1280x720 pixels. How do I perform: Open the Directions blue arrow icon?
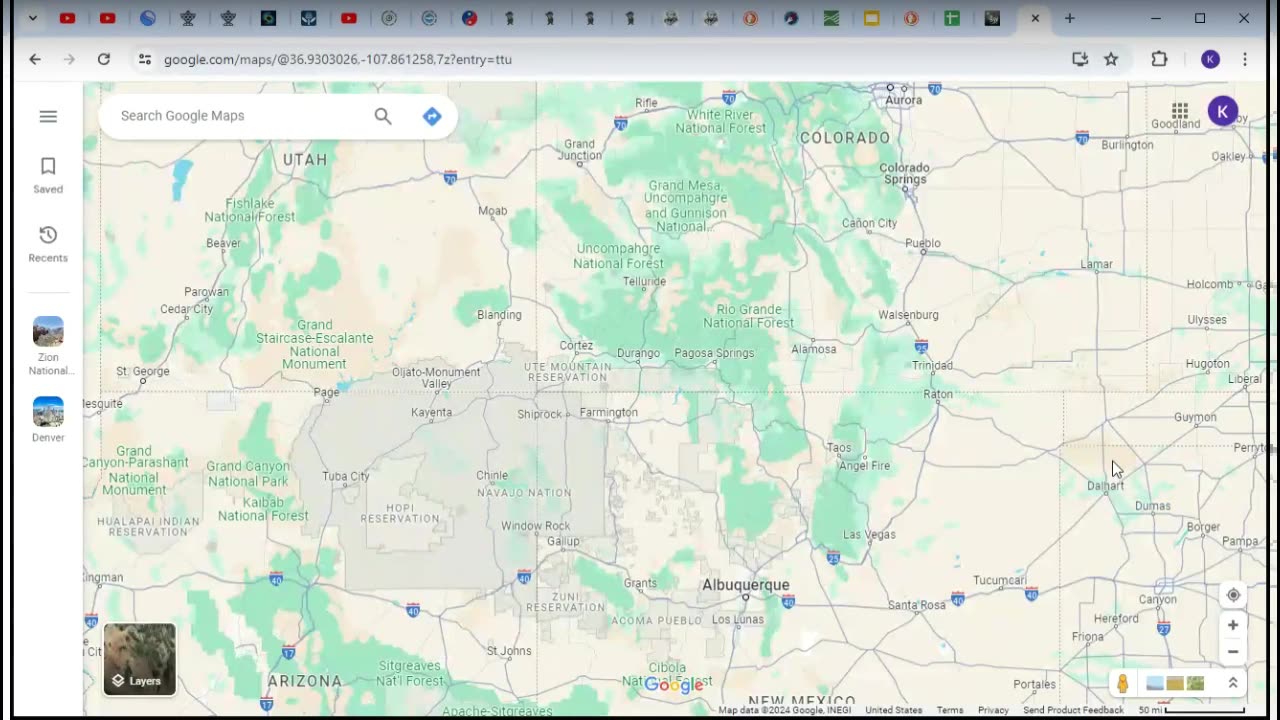click(x=432, y=116)
